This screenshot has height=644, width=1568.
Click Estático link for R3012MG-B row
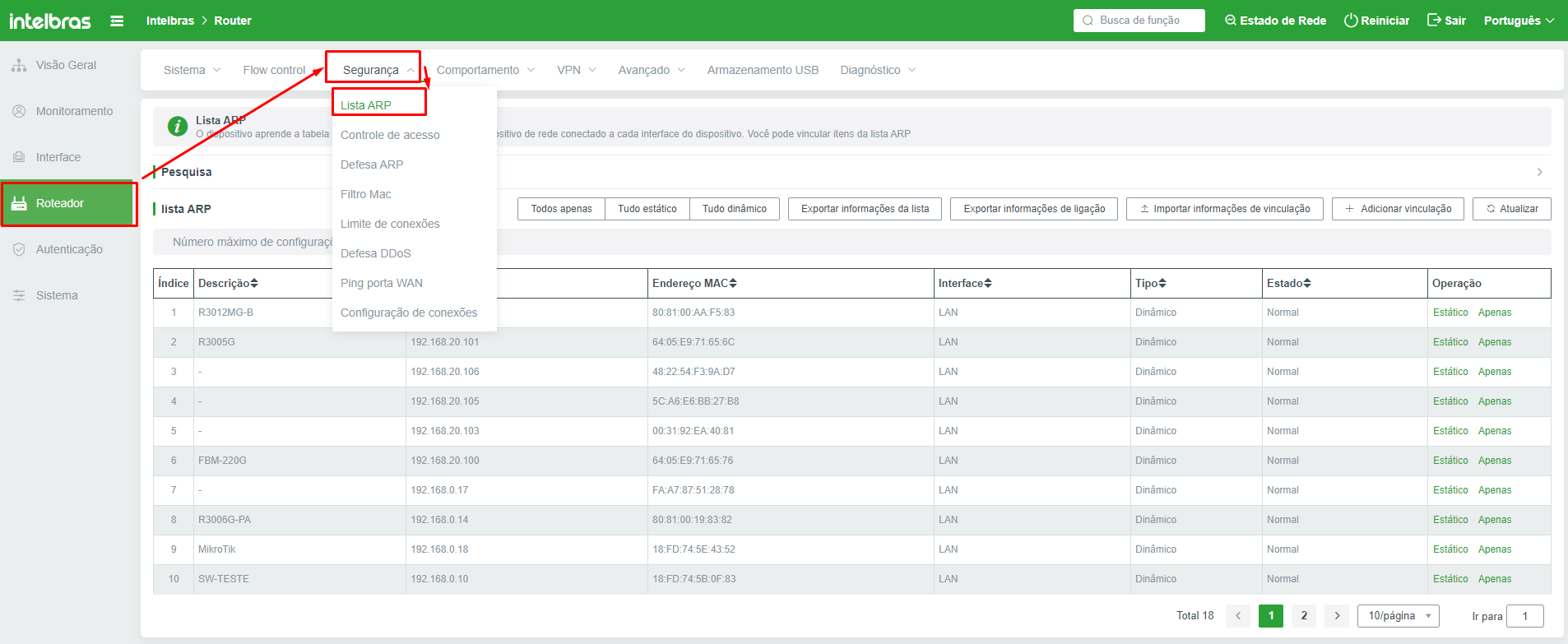point(1450,313)
